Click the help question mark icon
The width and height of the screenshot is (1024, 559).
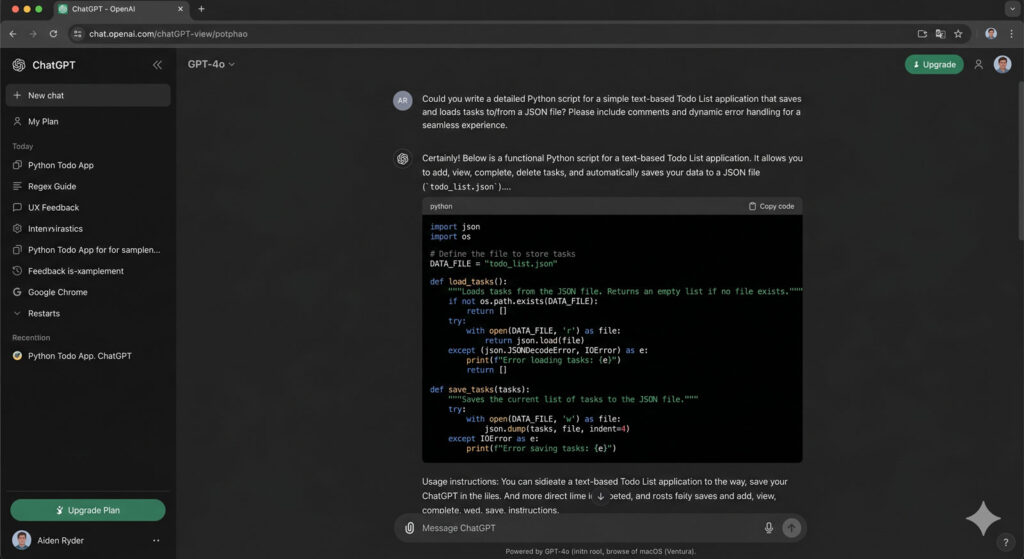coord(1006,542)
